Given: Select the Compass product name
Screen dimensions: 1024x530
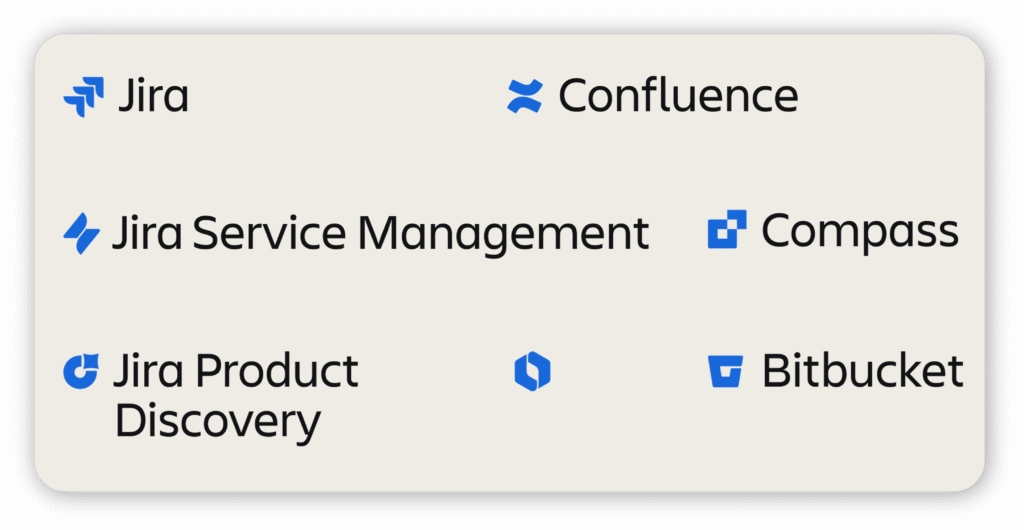Looking at the screenshot, I should click(x=860, y=232).
